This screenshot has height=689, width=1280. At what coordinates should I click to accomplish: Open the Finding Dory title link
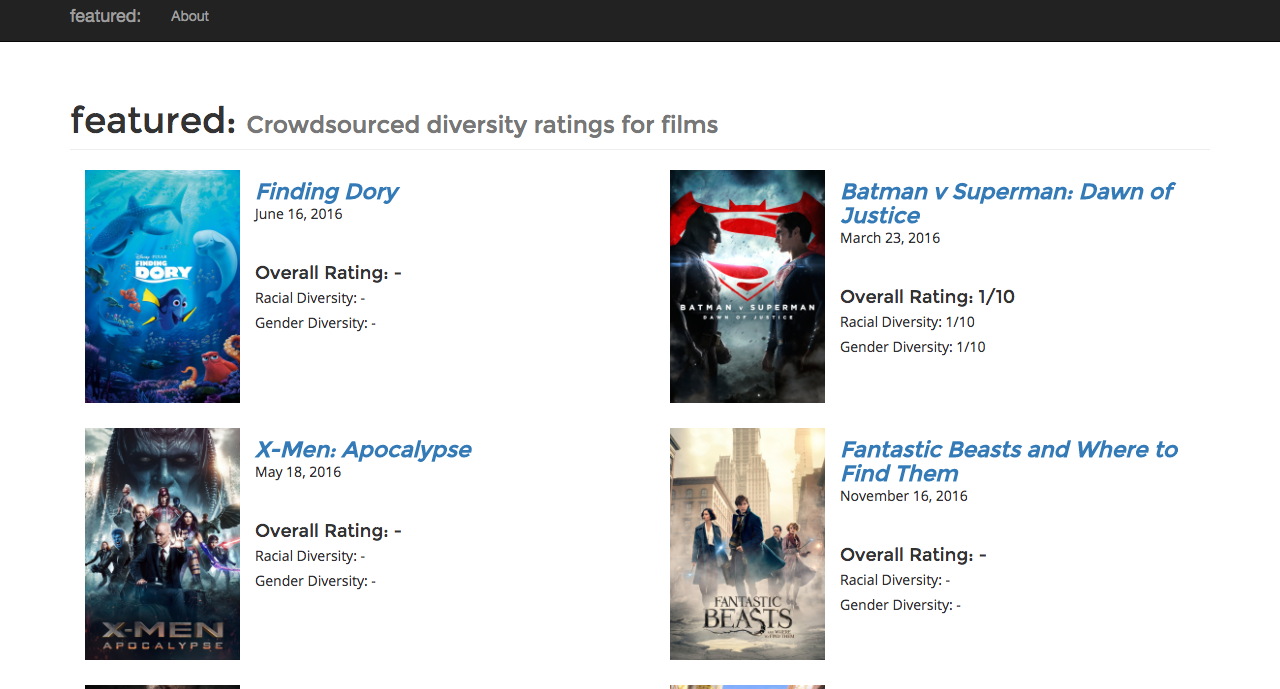pos(327,191)
